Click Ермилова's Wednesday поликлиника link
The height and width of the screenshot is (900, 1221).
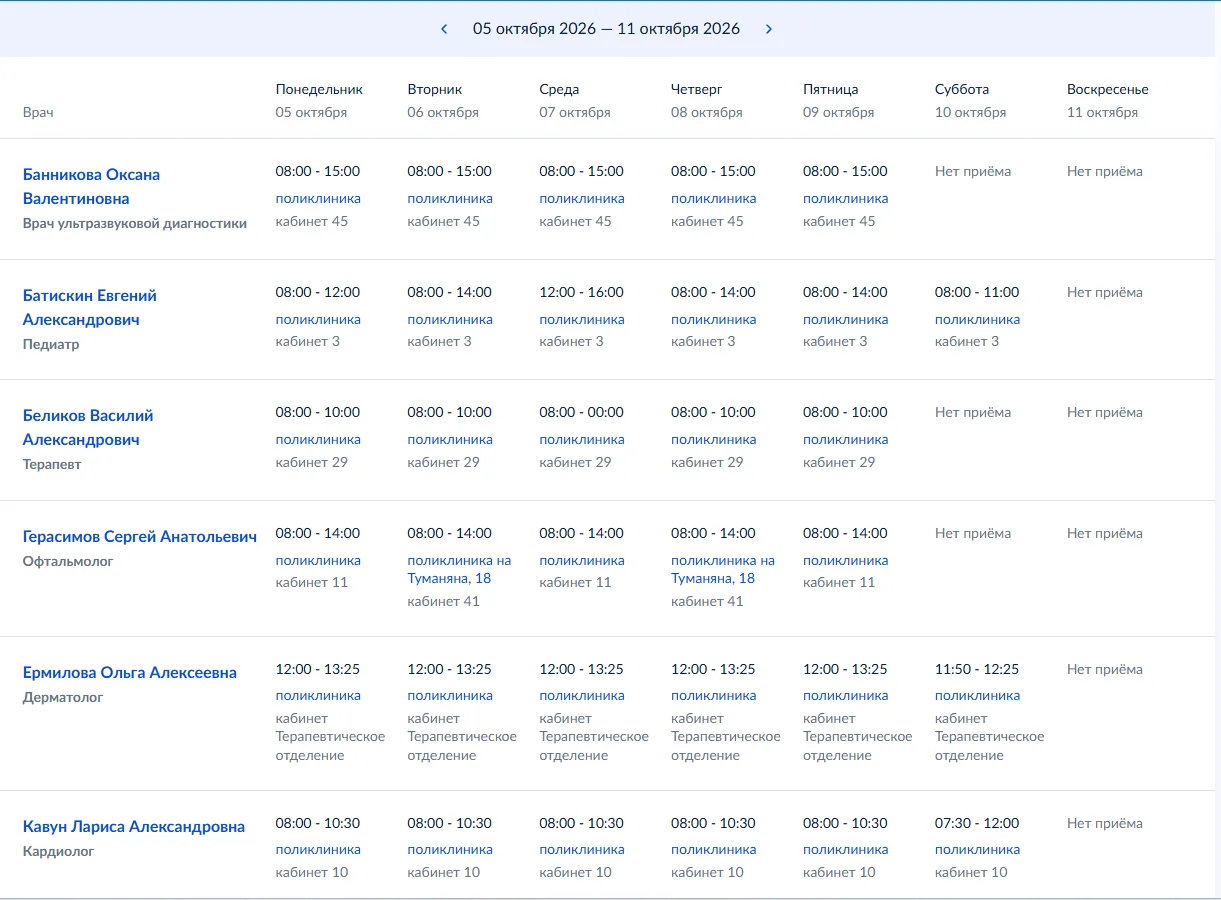point(582,695)
